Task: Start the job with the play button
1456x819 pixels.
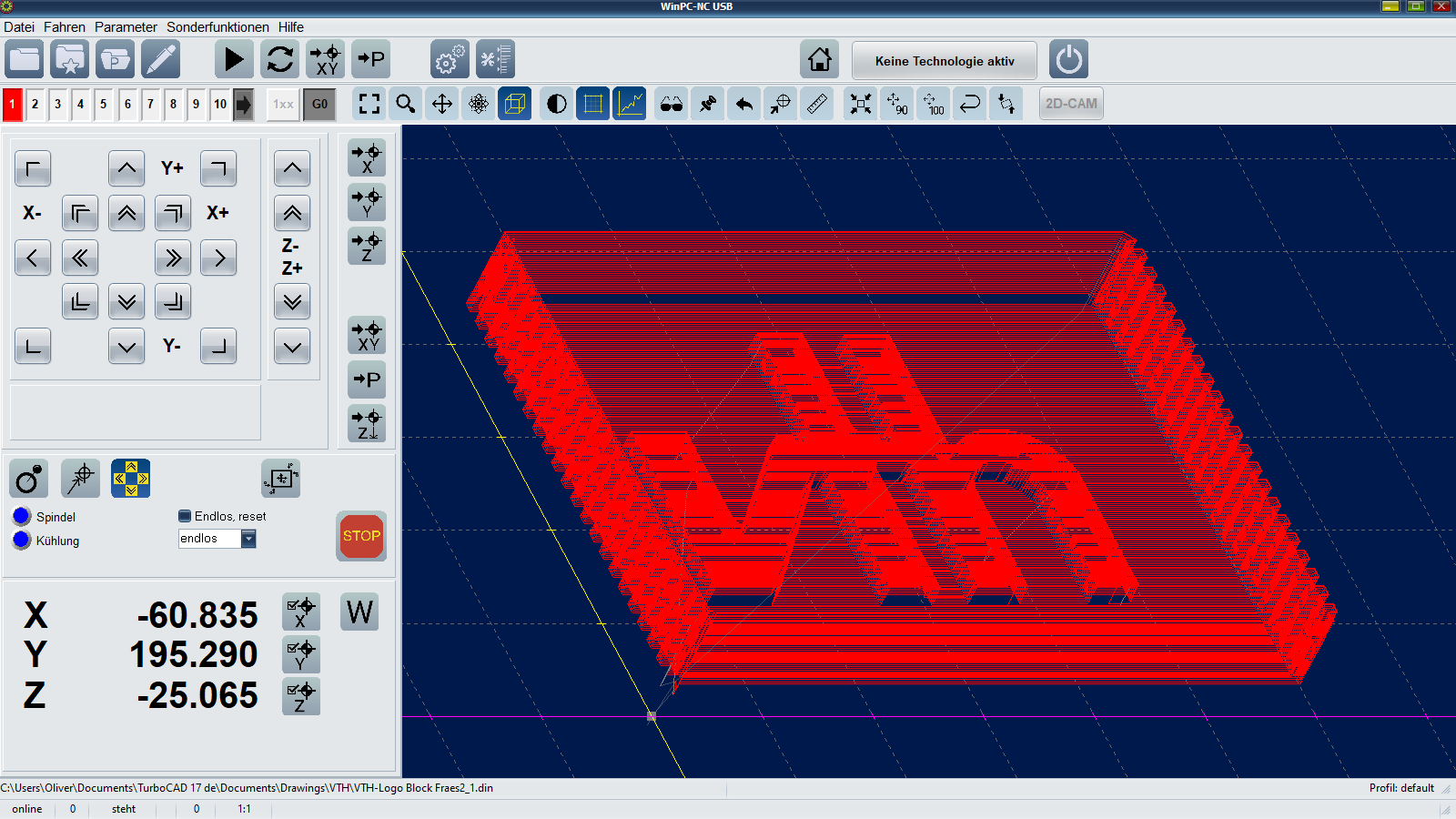Action: (x=234, y=60)
